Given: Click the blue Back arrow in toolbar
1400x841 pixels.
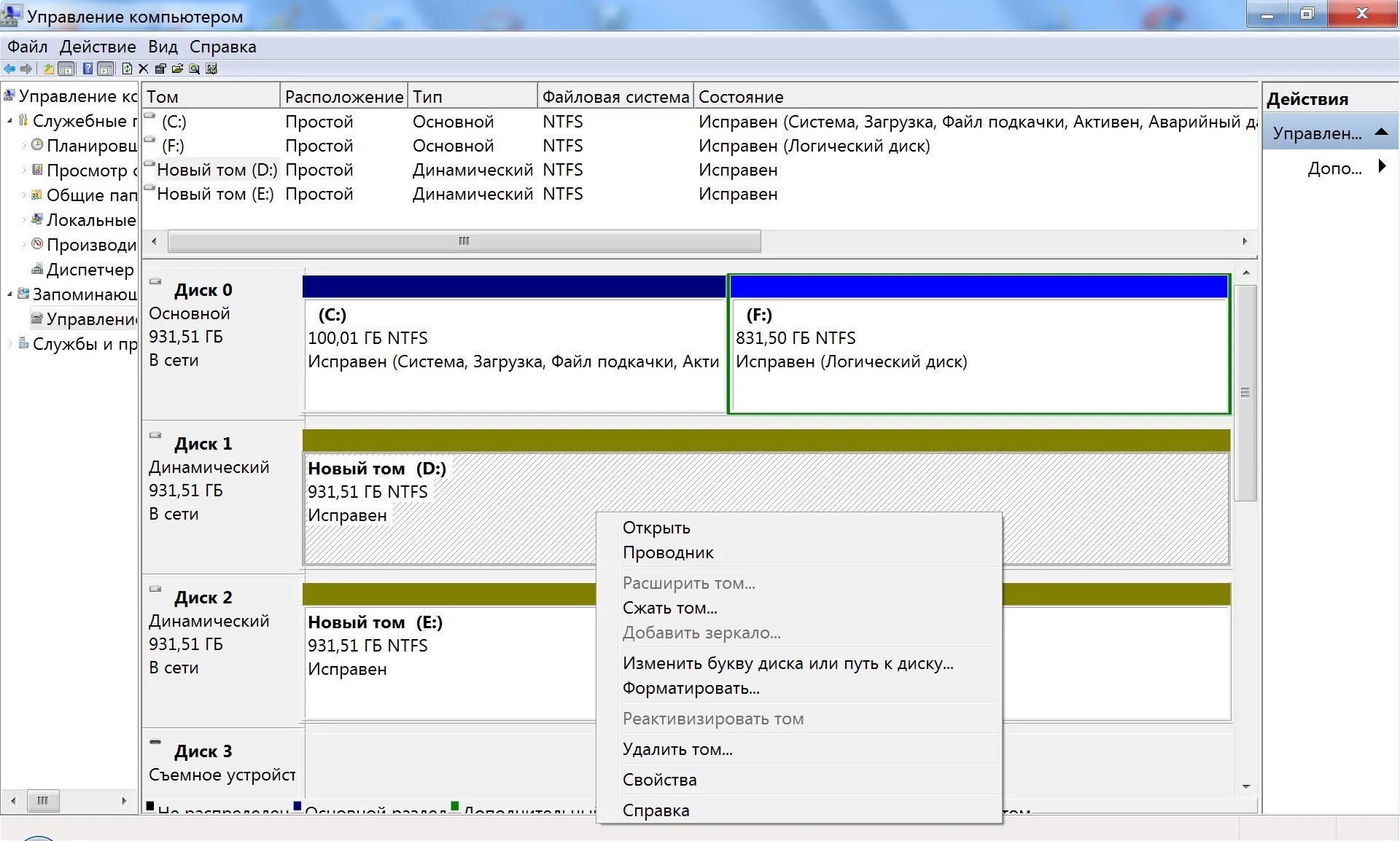Looking at the screenshot, I should point(9,69).
